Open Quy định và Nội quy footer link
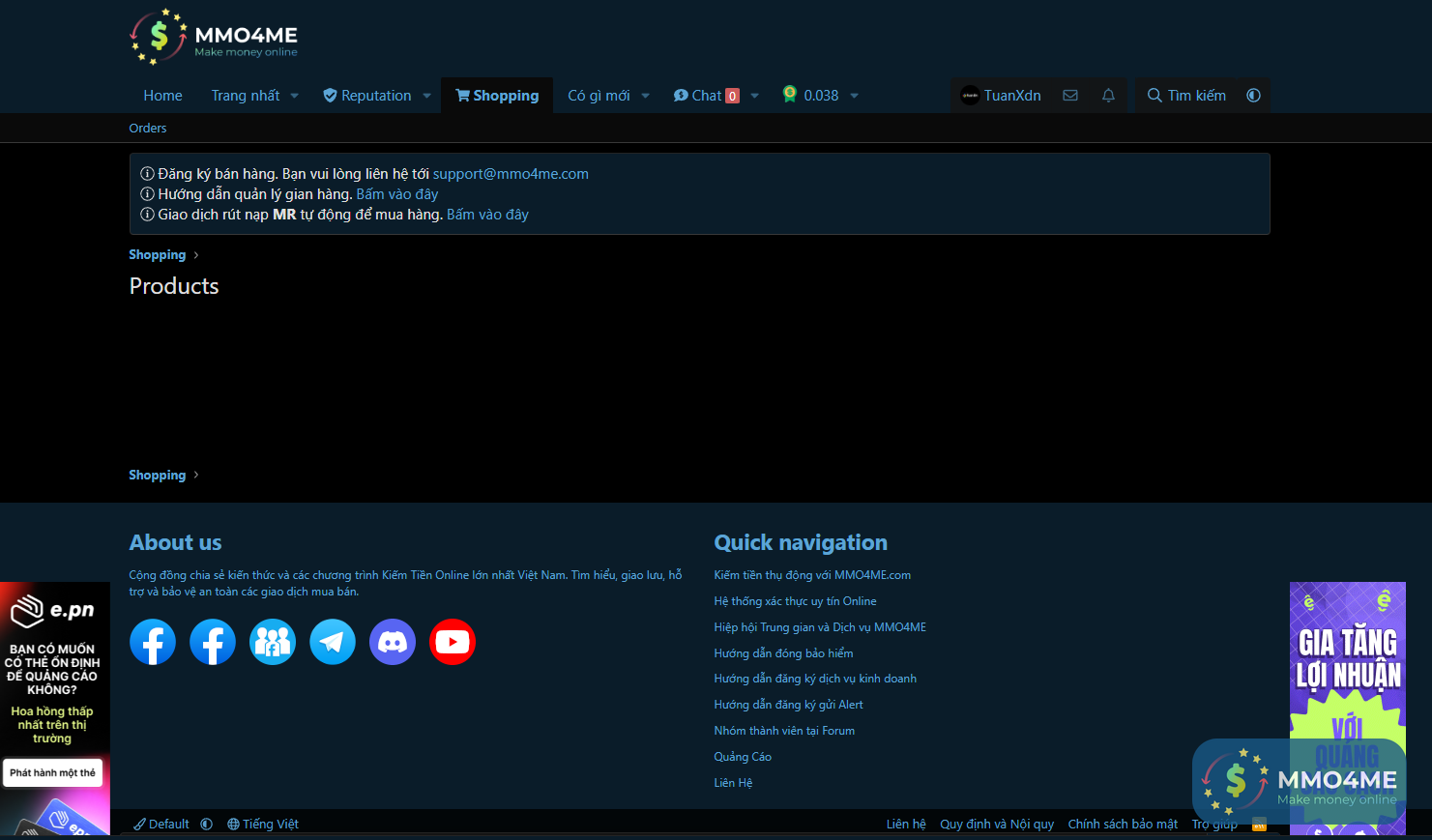 997,825
